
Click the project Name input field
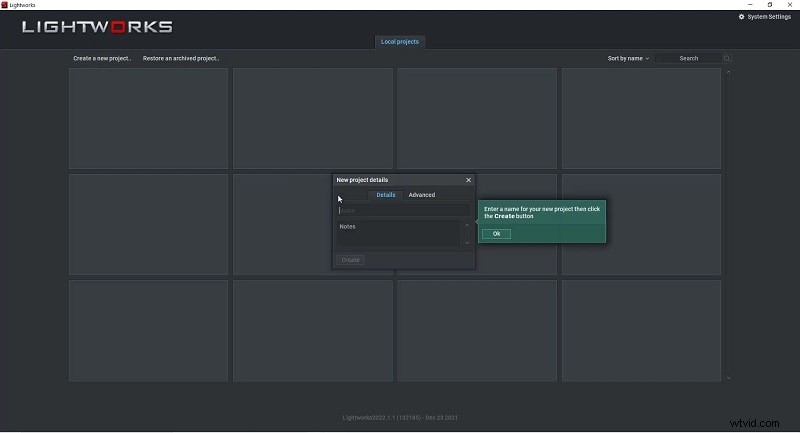coord(403,210)
